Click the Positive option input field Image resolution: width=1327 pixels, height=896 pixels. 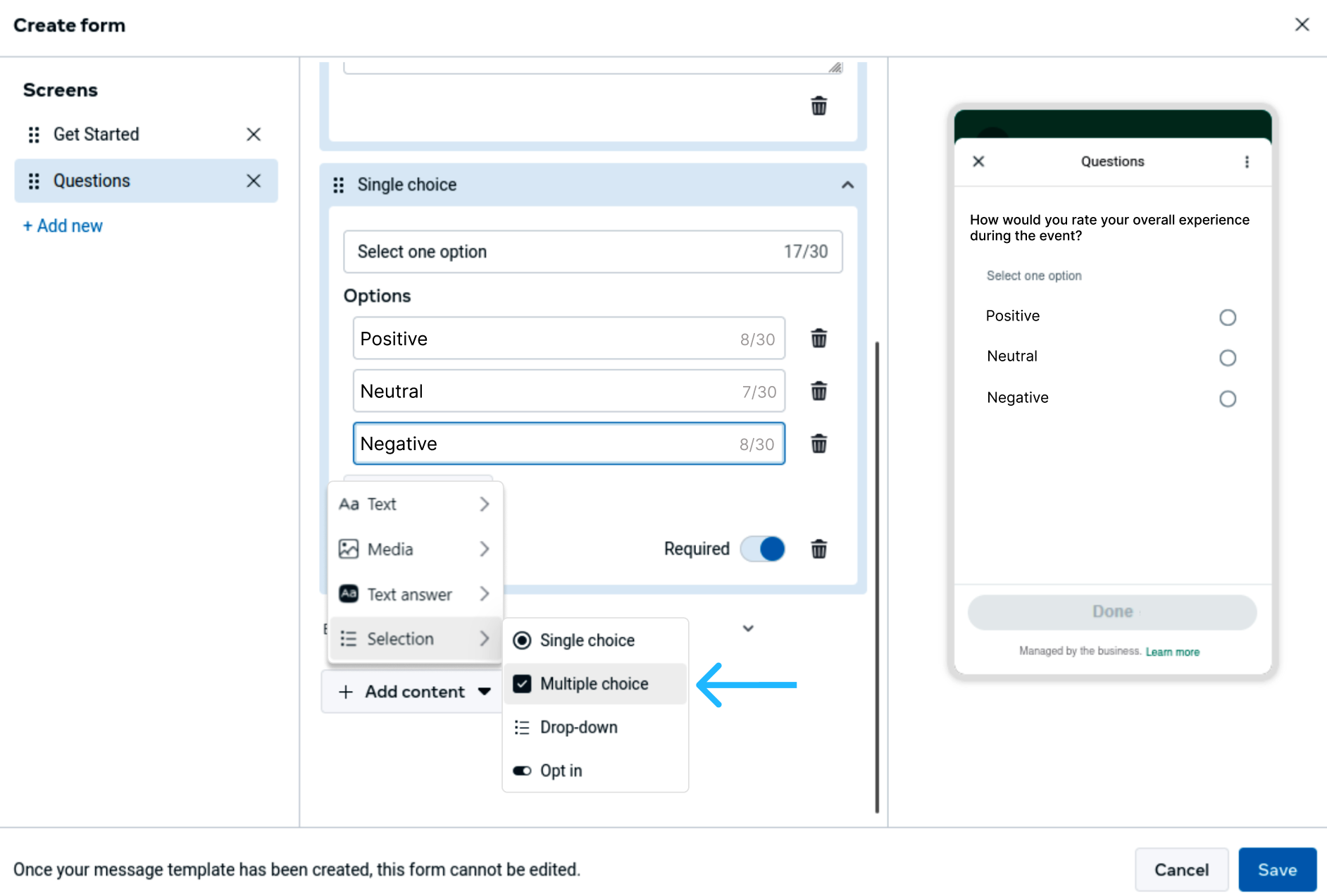(x=568, y=339)
